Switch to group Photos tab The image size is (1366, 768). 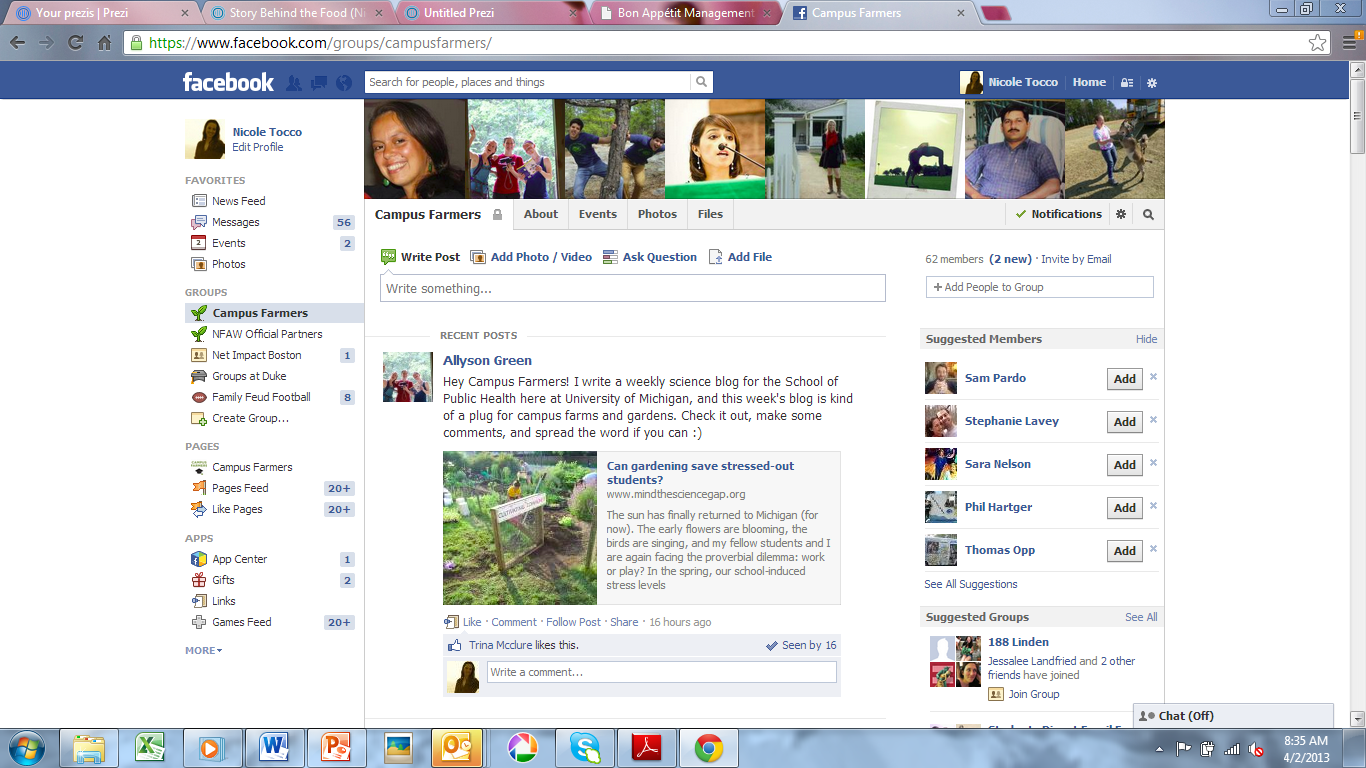click(657, 214)
